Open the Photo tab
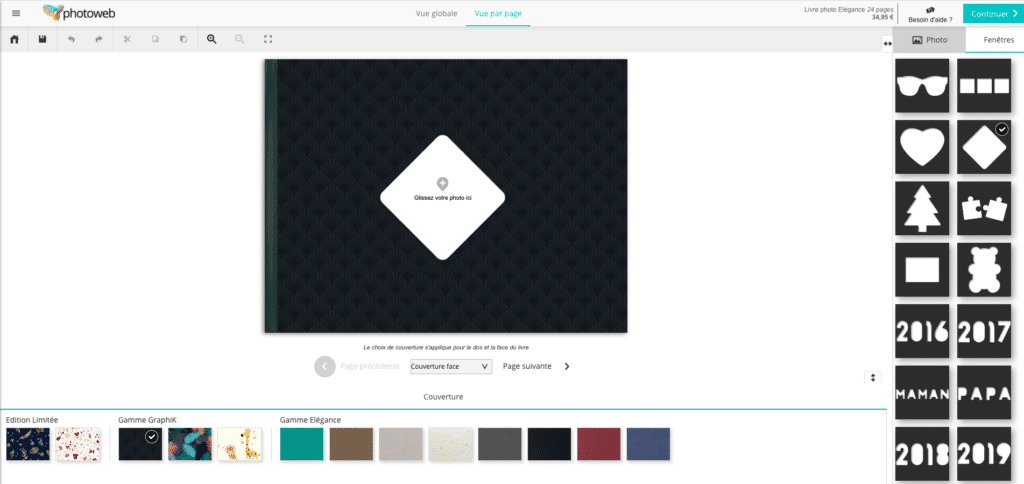 click(x=929, y=40)
